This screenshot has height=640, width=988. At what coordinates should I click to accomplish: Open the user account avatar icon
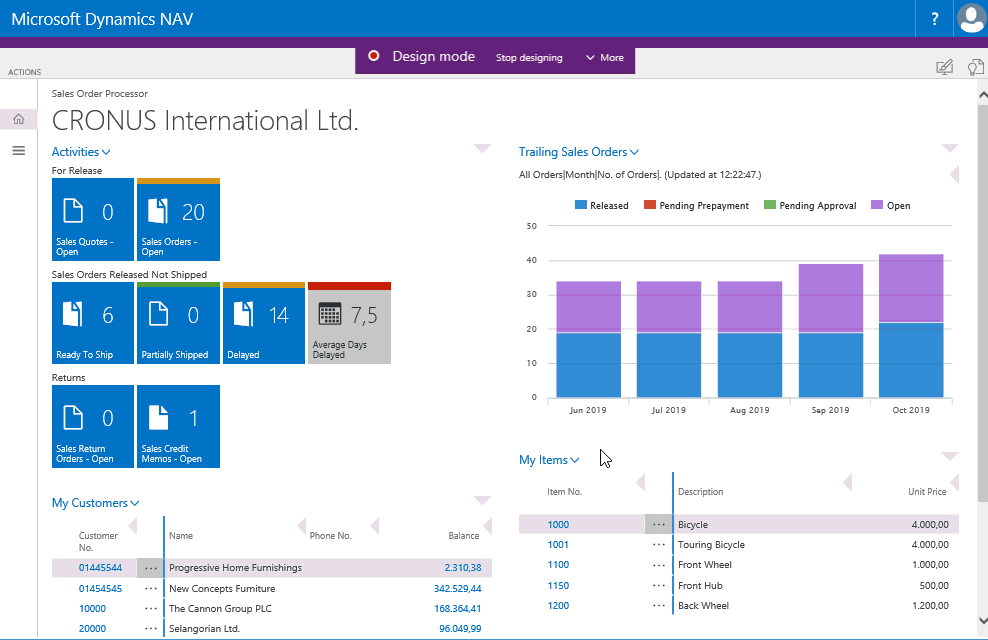pos(970,18)
